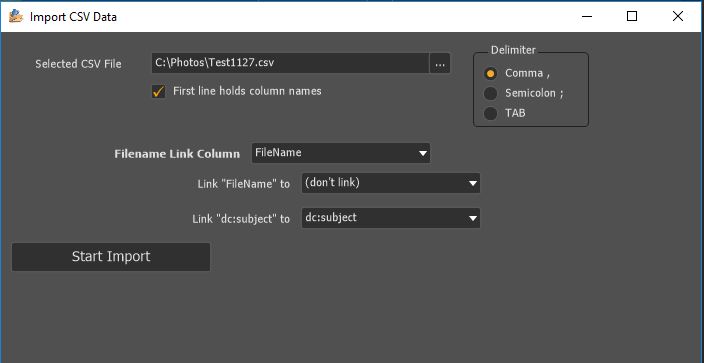The width and height of the screenshot is (704, 363).
Task: Maximize the Import CSV Data window
Action: tap(632, 17)
